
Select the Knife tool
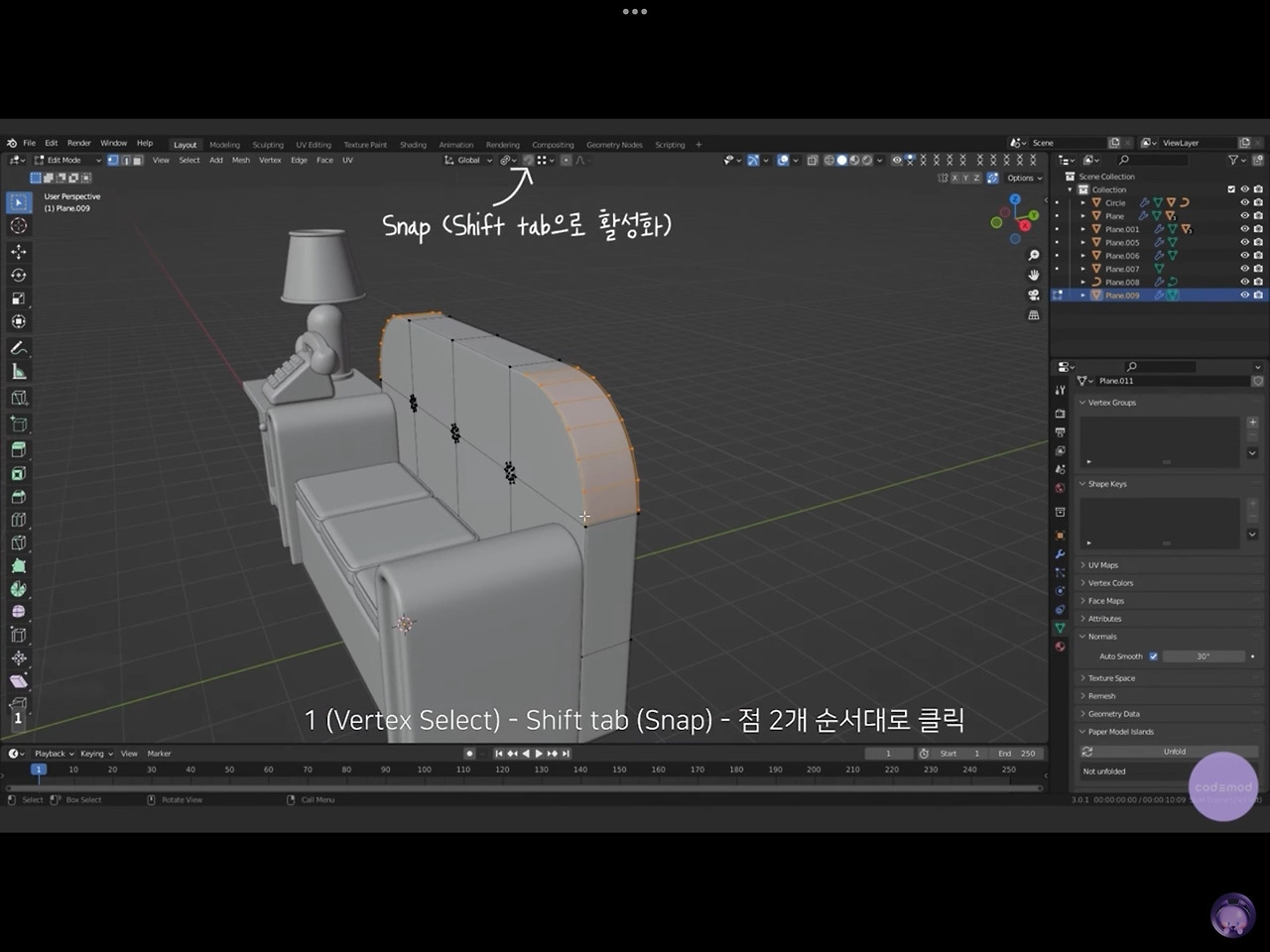click(19, 542)
